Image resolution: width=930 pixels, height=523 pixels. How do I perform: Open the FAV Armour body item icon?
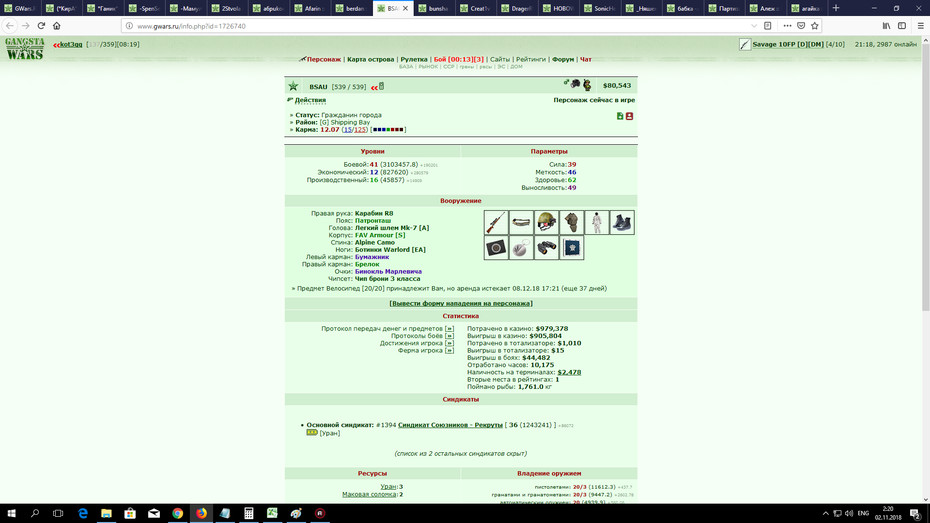pyautogui.click(x=571, y=222)
